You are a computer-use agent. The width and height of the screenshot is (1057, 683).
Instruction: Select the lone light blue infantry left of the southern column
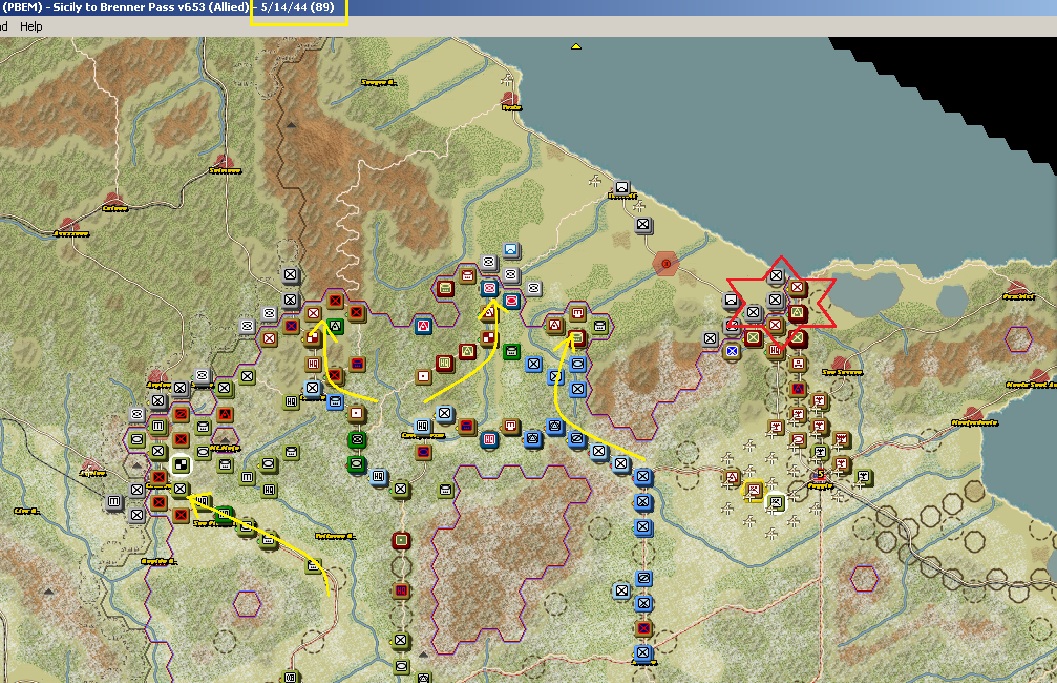(x=622, y=591)
